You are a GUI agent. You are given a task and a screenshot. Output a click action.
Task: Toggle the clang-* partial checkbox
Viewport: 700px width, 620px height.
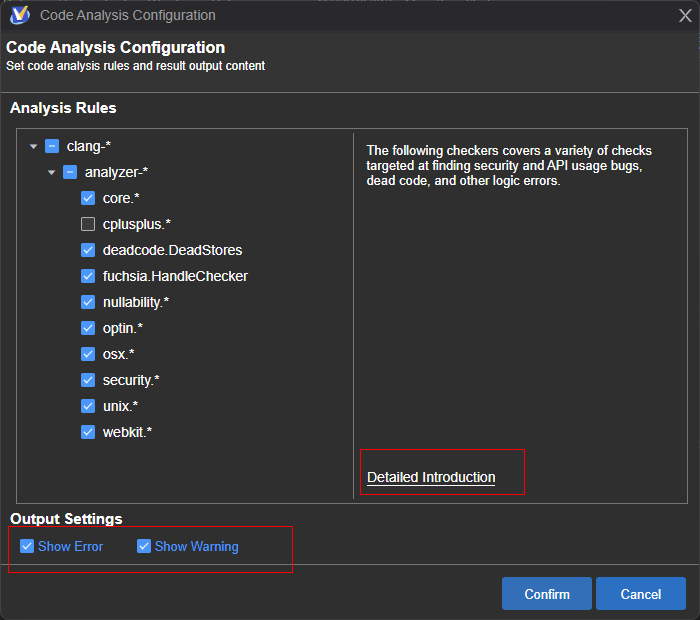[52, 146]
